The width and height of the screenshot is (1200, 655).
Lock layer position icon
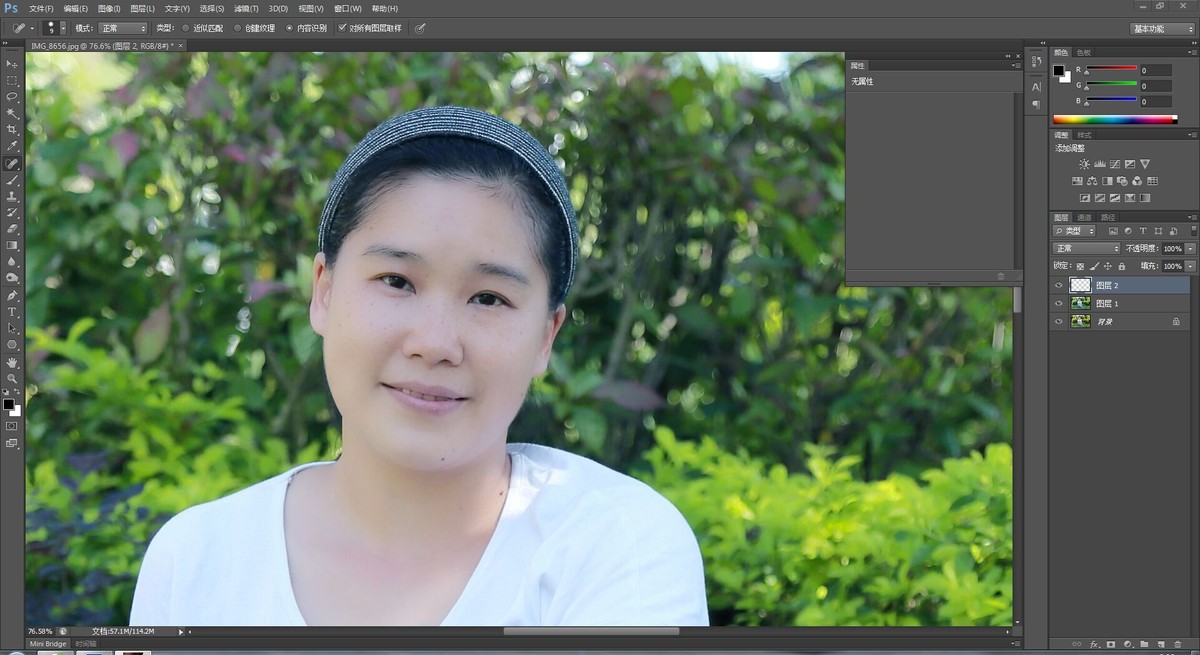[1108, 266]
